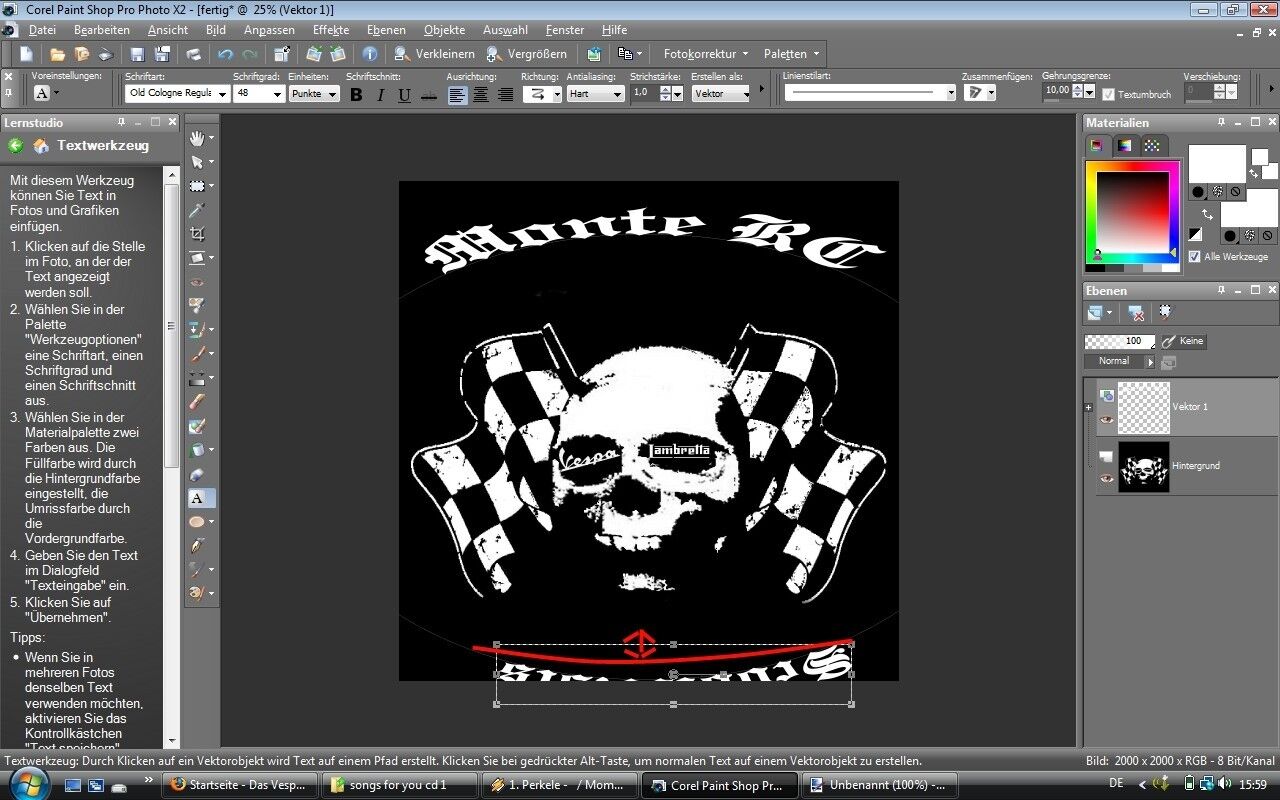Viewport: 1280px width, 800px height.
Task: Open the Effekte menu
Action: coord(331,30)
